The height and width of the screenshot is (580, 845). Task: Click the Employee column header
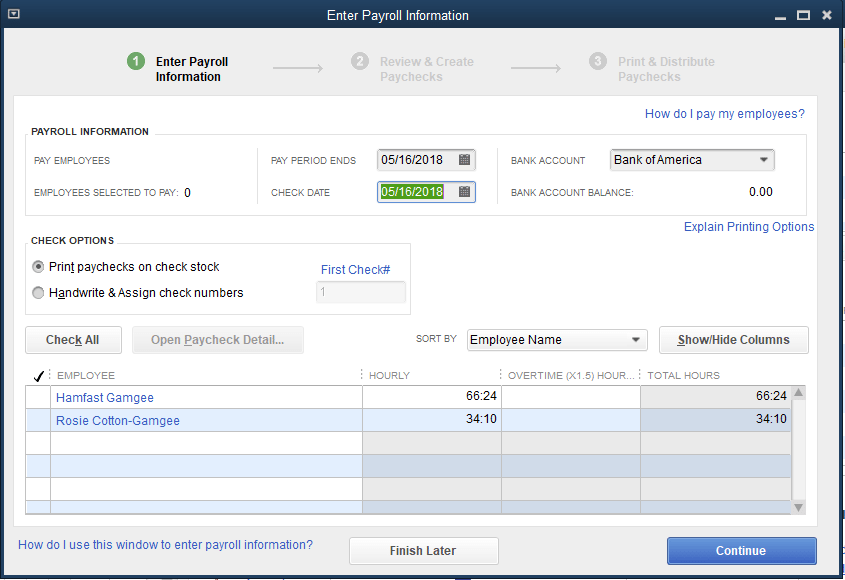pos(83,375)
